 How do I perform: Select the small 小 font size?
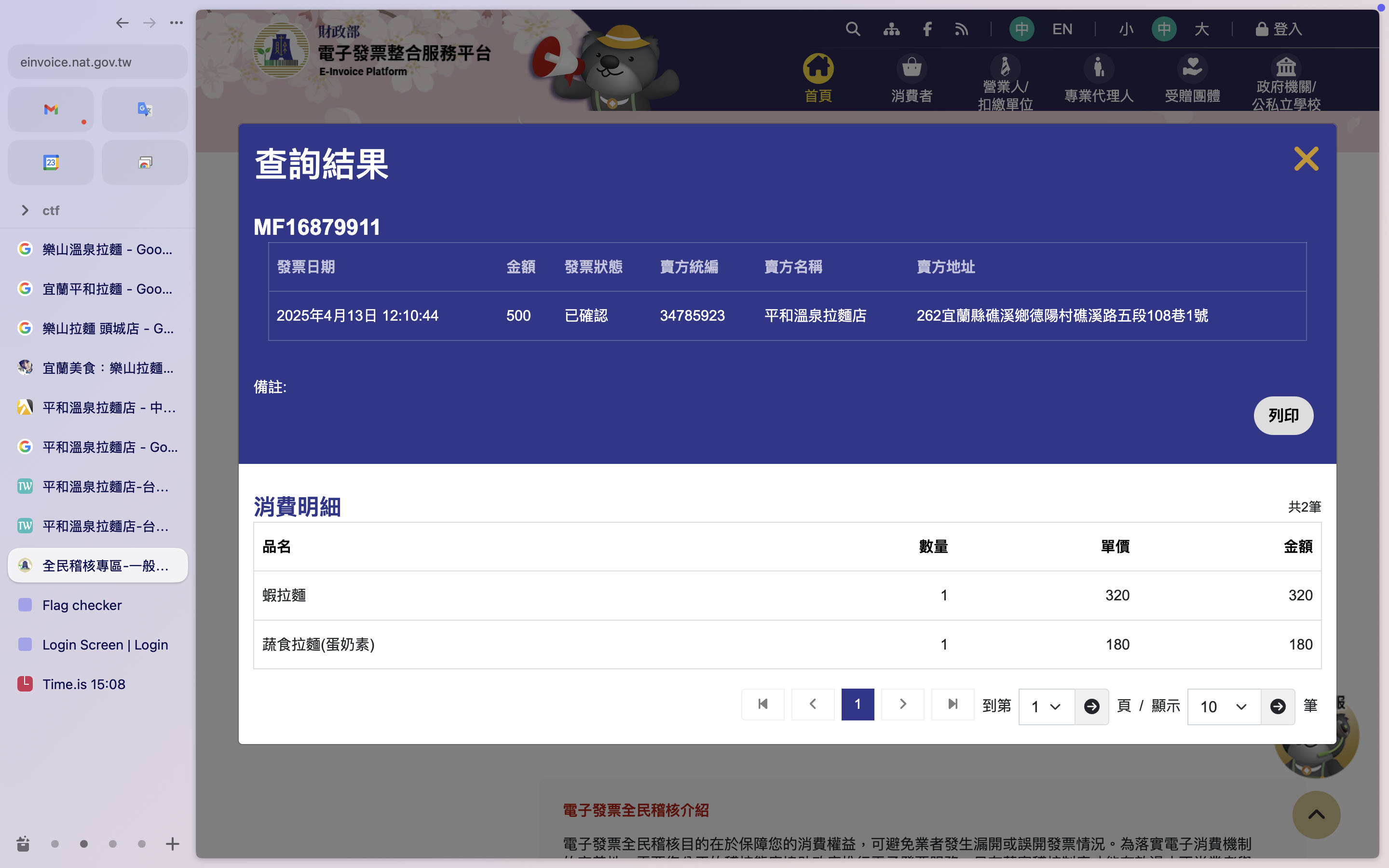click(x=1126, y=29)
